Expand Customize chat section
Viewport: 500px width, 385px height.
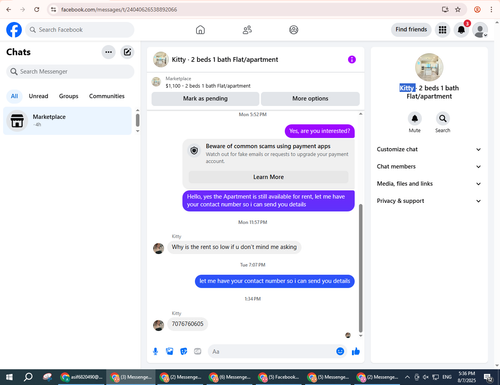click(429, 149)
